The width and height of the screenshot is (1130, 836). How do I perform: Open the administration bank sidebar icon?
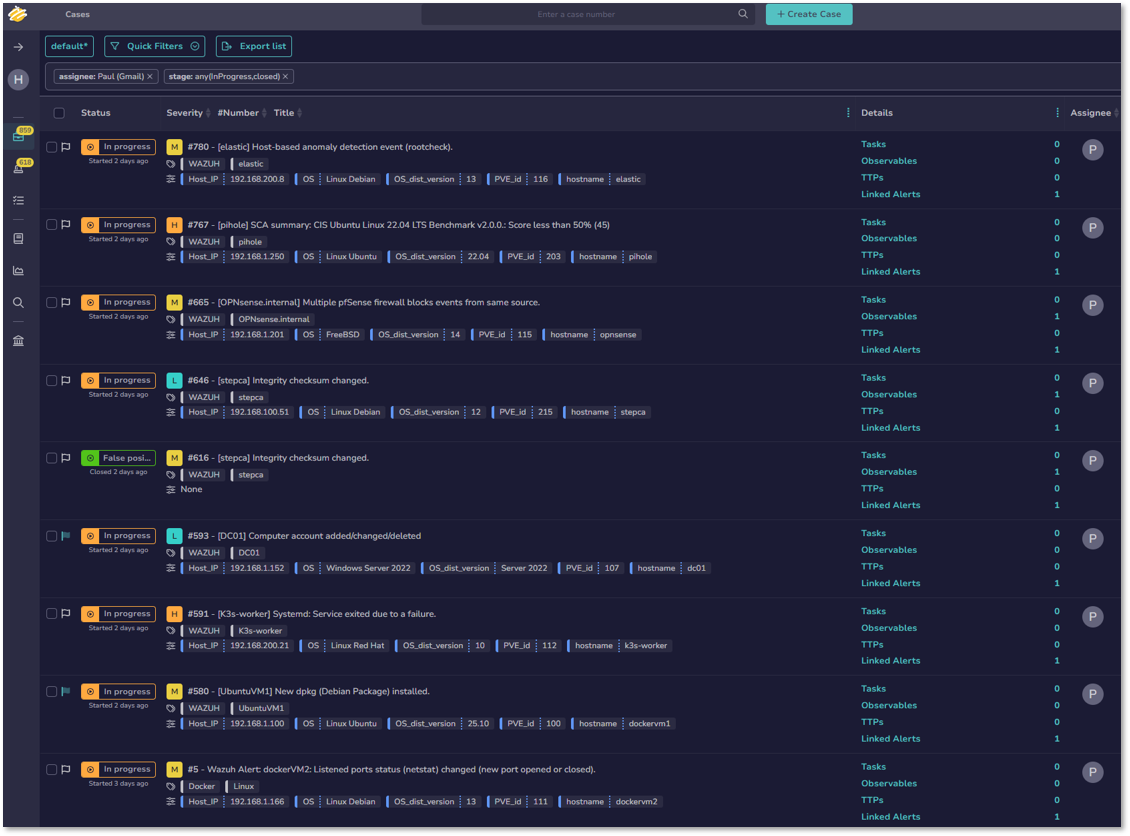(18, 340)
